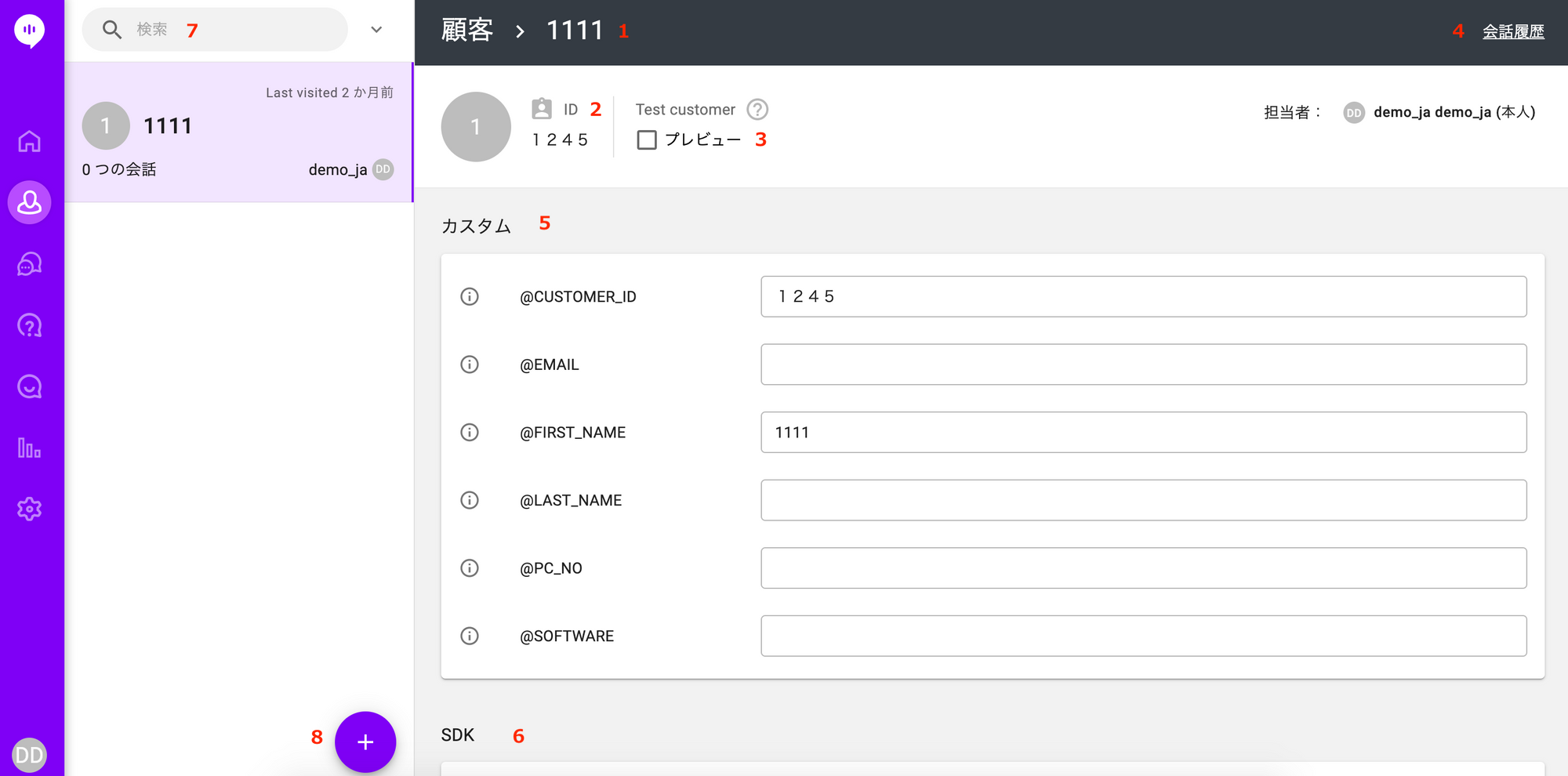Open agent headset chat icon in sidebar
This screenshot has height=776, width=1568.
(x=30, y=264)
